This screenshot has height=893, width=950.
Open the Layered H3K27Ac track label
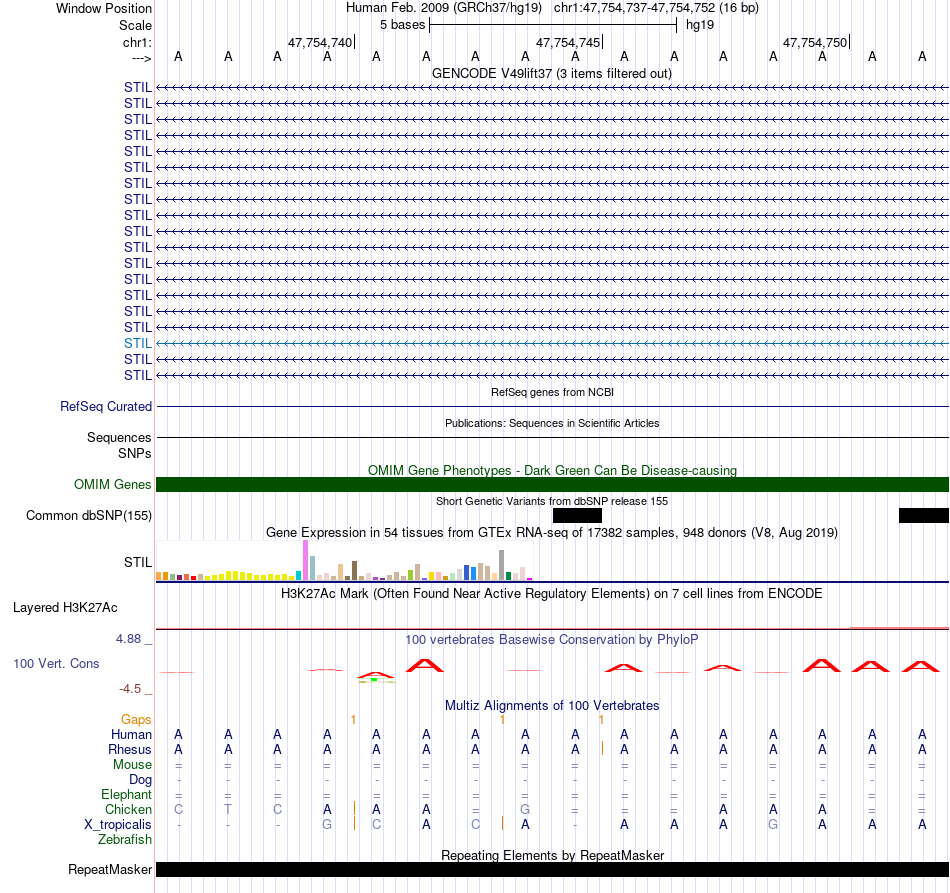coord(65,608)
